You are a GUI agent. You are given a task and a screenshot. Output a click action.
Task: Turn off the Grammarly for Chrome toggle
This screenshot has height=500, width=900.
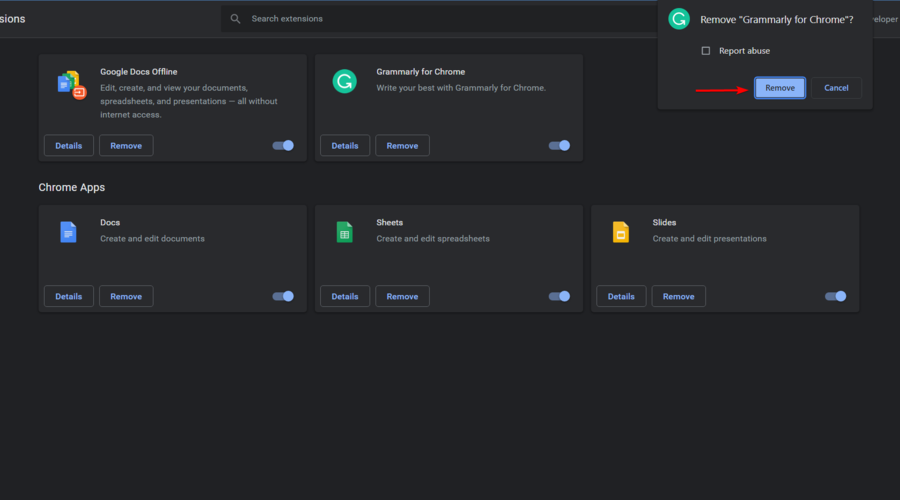[559, 145]
